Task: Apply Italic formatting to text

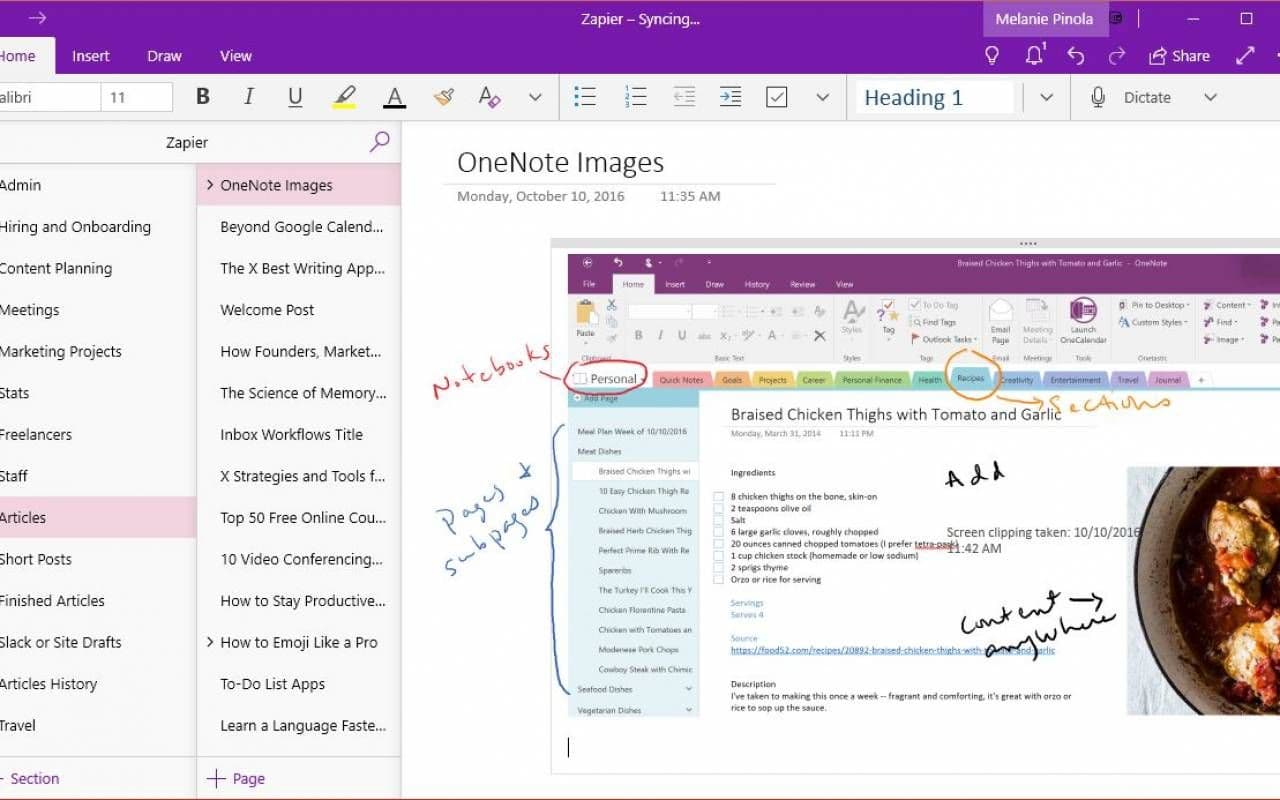Action: point(249,97)
